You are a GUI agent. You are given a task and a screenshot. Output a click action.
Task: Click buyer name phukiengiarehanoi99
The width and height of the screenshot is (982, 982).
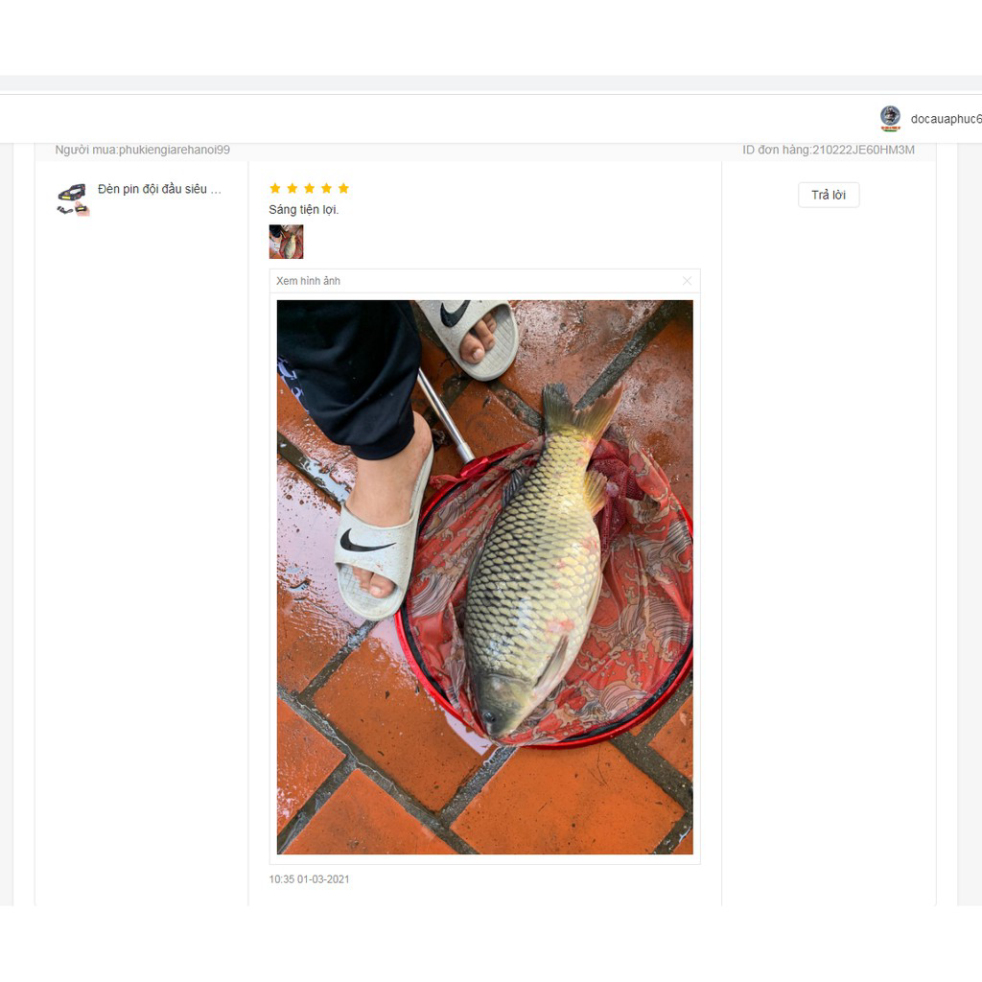click(x=174, y=150)
